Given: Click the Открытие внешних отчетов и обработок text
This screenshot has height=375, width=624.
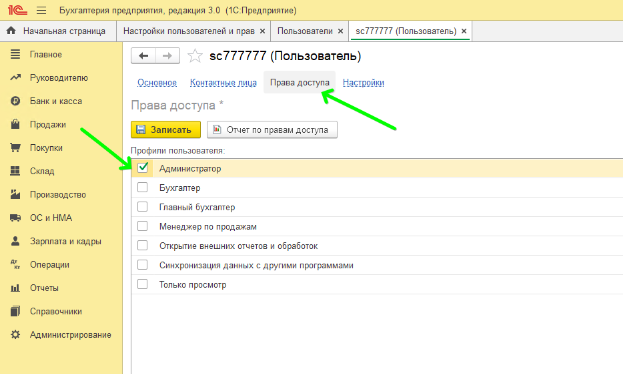Looking at the screenshot, I should pos(238,246).
